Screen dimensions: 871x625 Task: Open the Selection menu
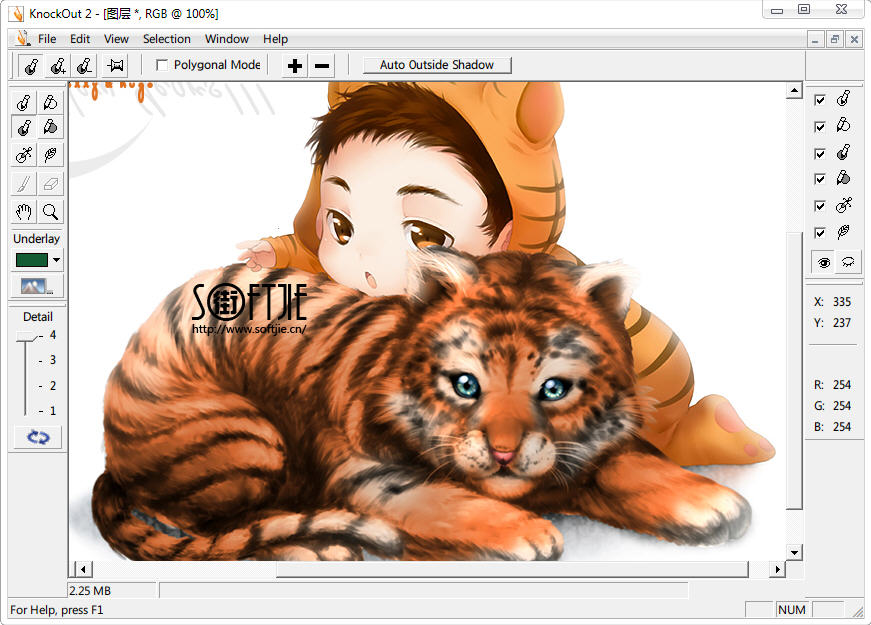coord(166,39)
